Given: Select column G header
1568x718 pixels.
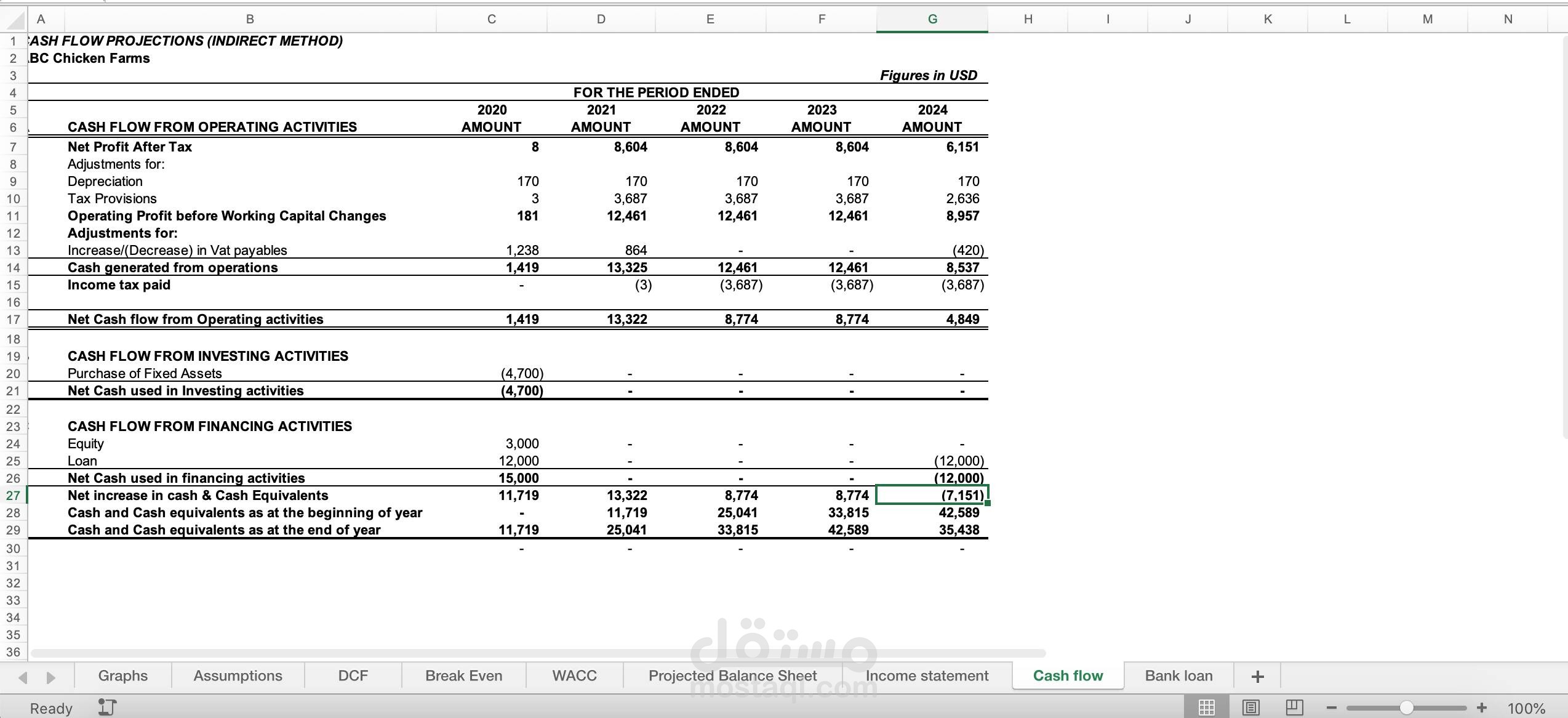Looking at the screenshot, I should tap(932, 19).
